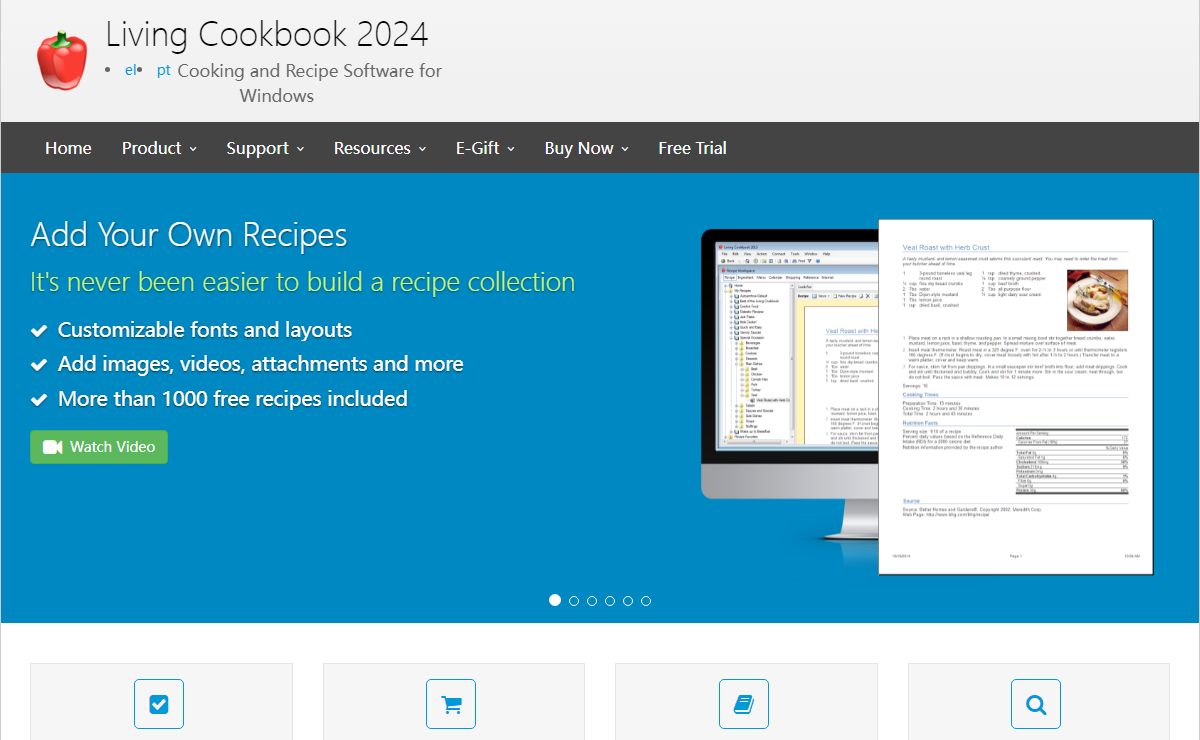Open the book feature icon
Viewport: 1200px width, 740px height.
744,704
